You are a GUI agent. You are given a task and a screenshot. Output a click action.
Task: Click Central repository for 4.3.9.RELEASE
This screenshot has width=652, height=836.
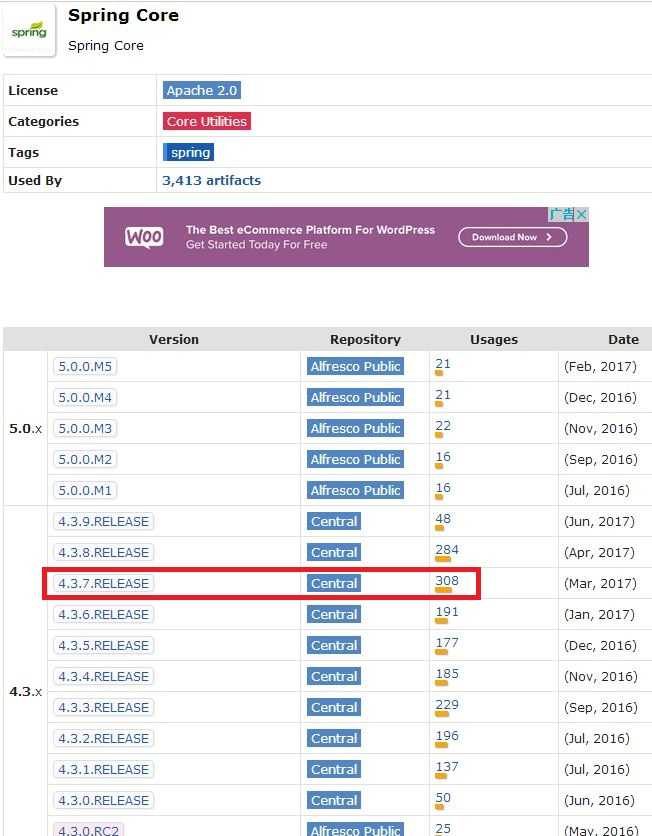(x=334, y=521)
